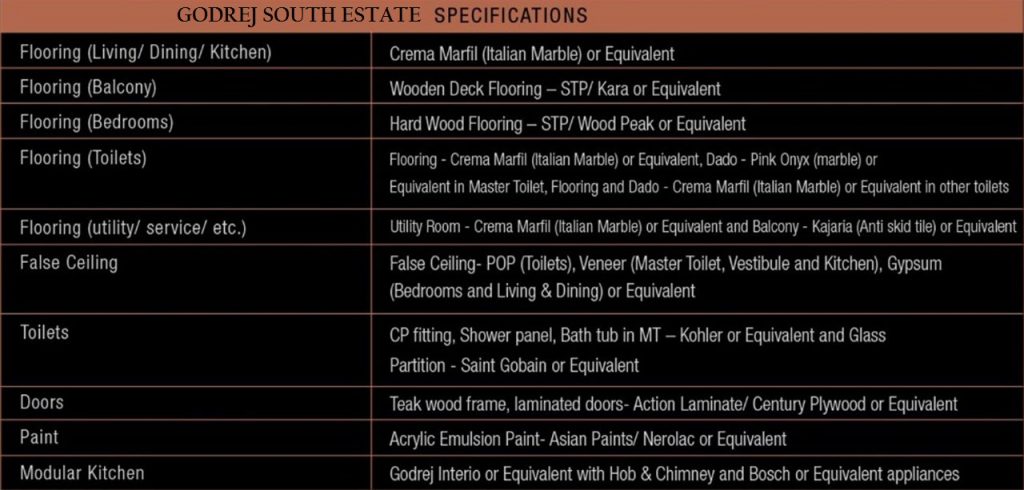Select the Flooring (Bedrooms) label

click(x=97, y=123)
